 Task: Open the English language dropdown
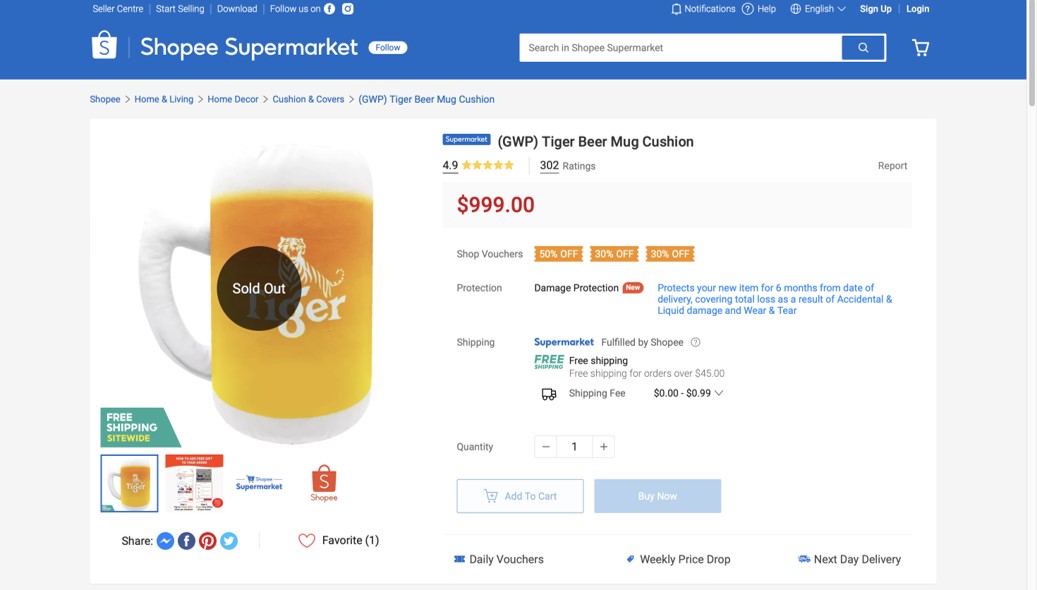pos(818,9)
